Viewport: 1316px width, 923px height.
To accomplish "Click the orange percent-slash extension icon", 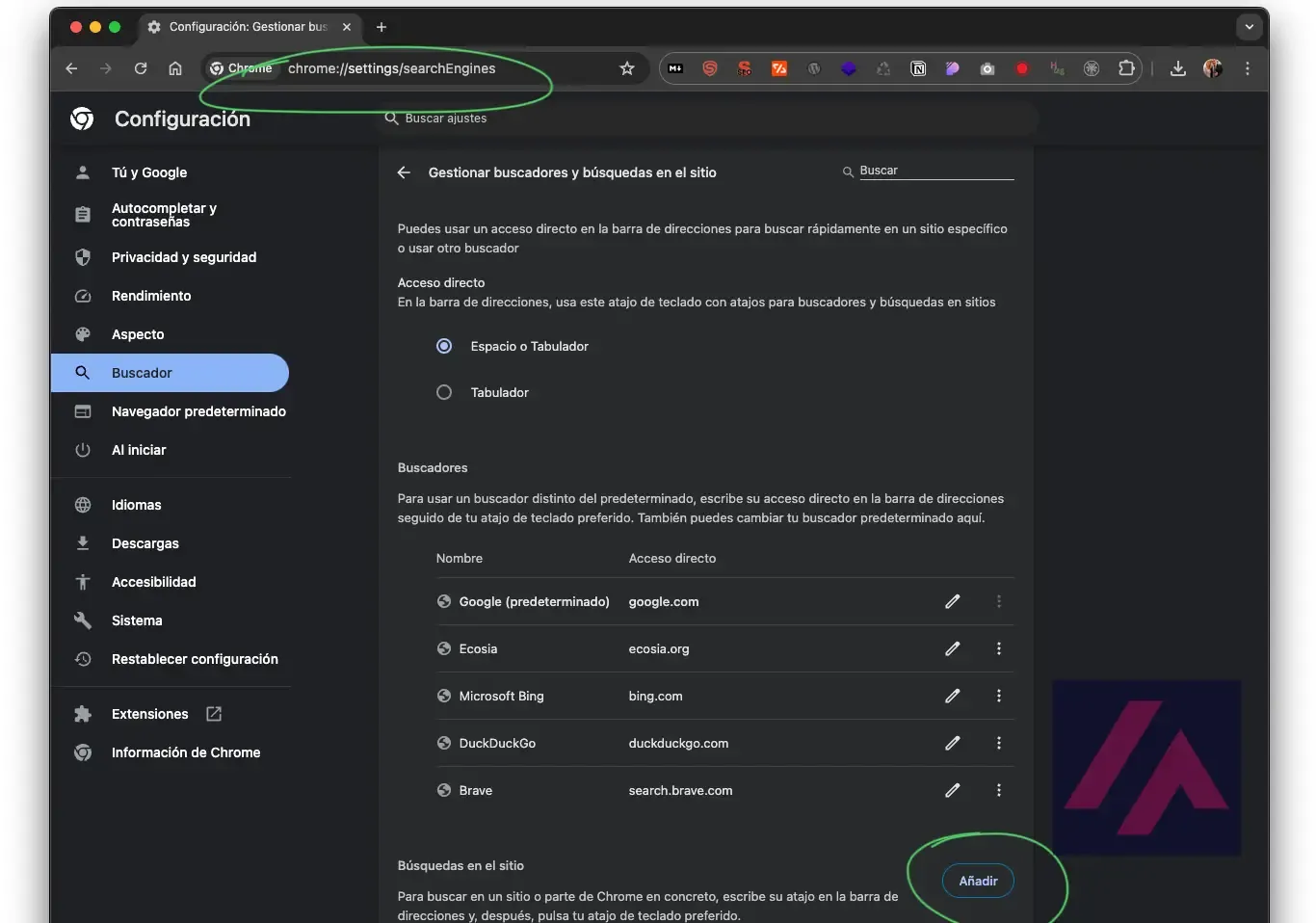I will click(779, 68).
